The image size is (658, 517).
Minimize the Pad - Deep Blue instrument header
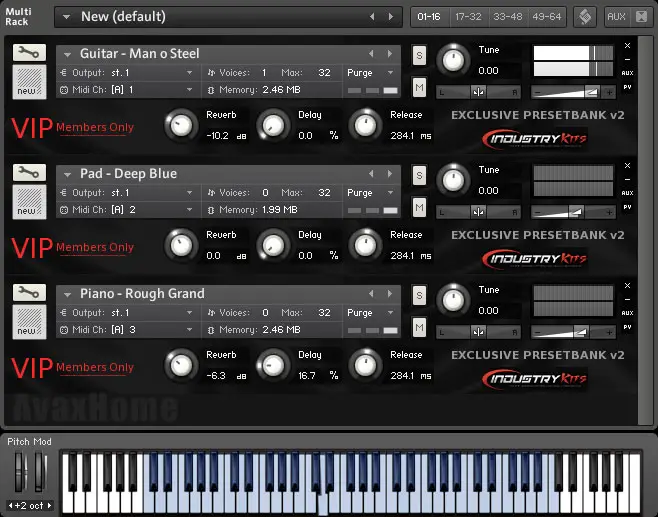click(627, 179)
